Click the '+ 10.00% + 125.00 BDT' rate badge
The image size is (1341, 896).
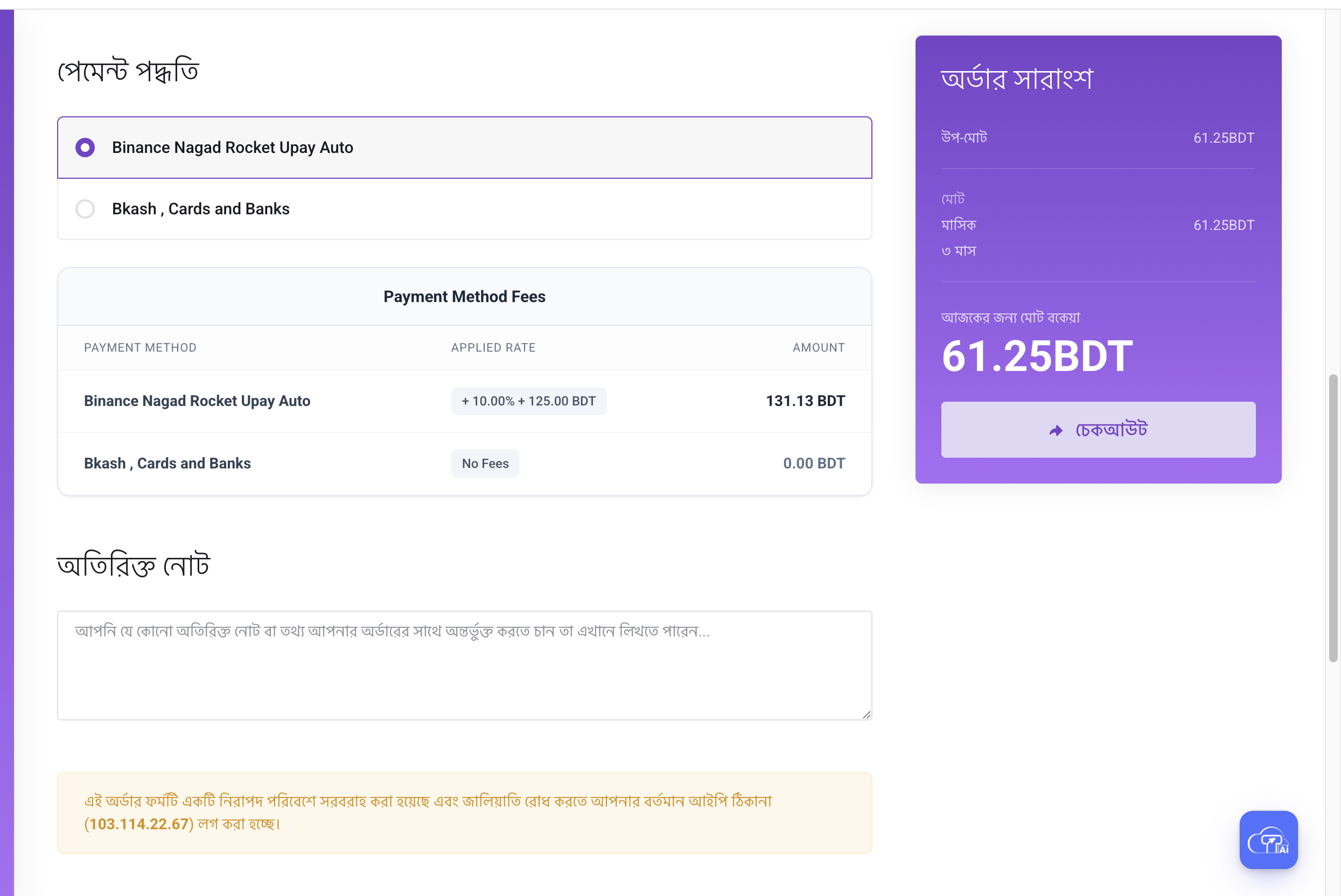coord(528,401)
